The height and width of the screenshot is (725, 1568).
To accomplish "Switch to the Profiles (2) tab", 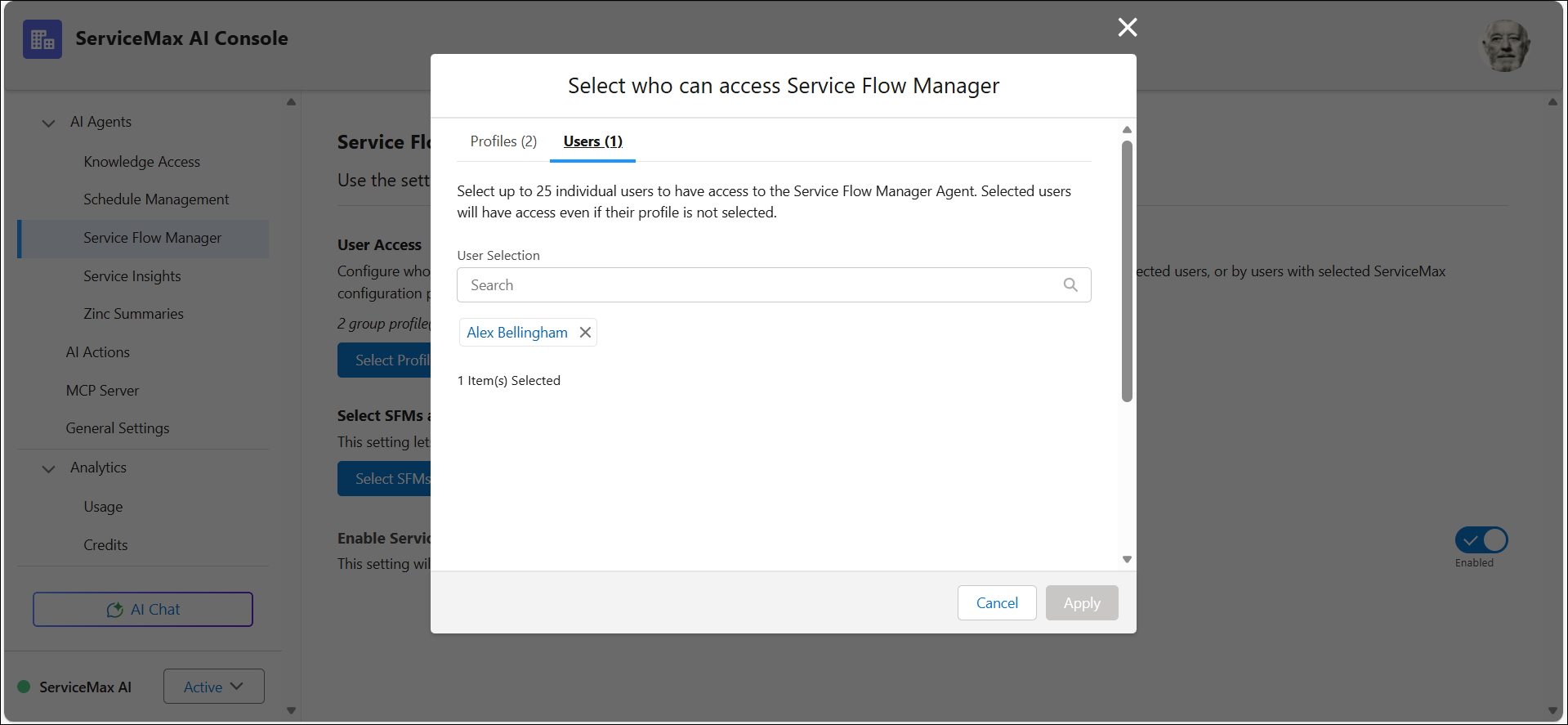I will point(503,141).
